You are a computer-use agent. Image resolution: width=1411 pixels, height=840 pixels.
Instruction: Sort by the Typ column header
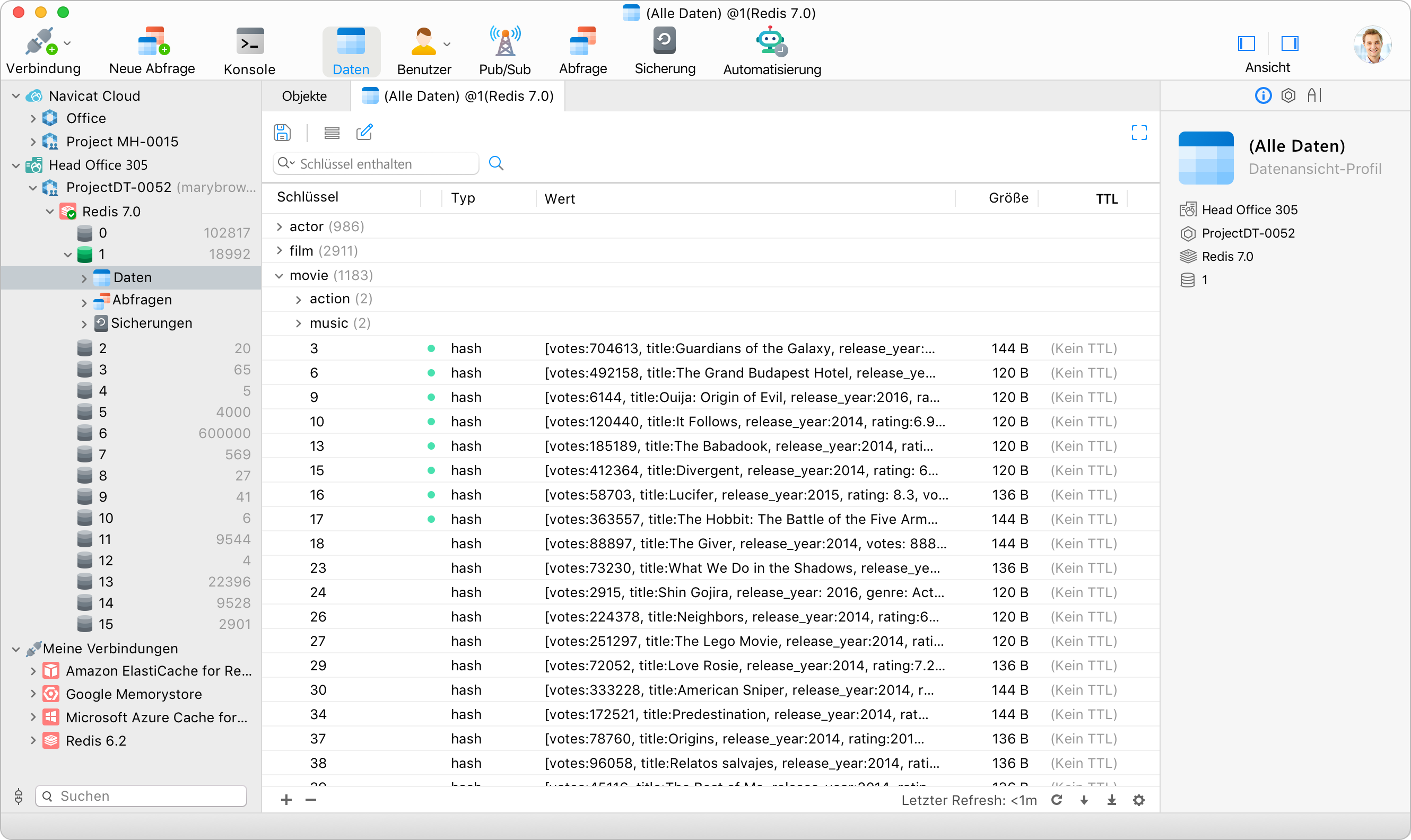coord(463,198)
